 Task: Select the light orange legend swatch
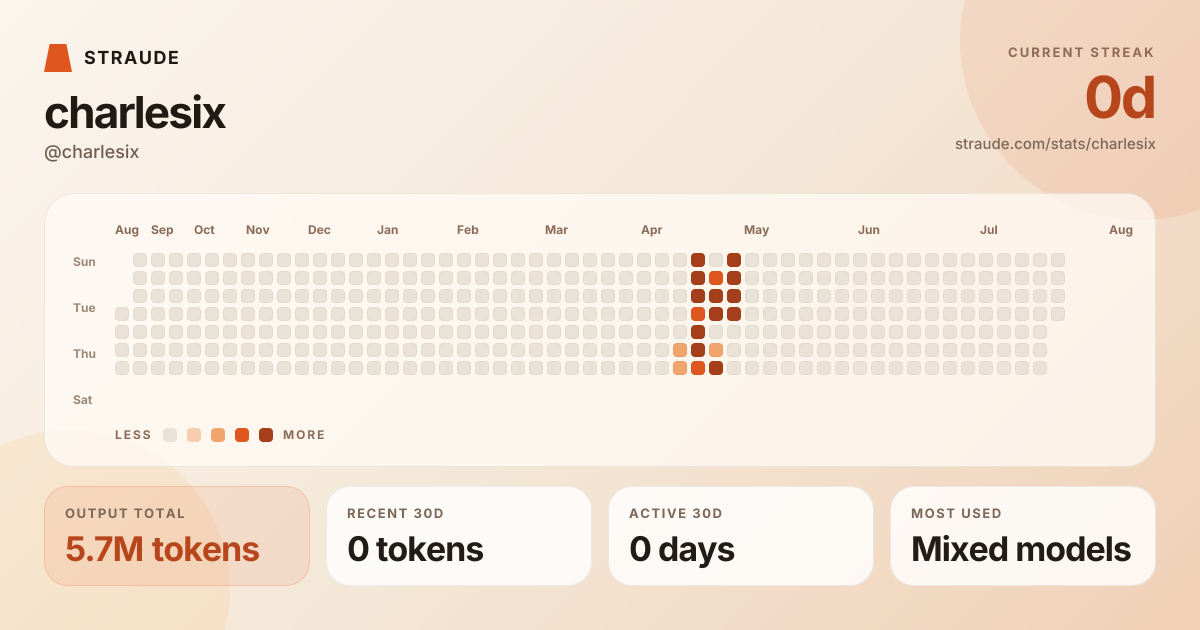pos(218,435)
